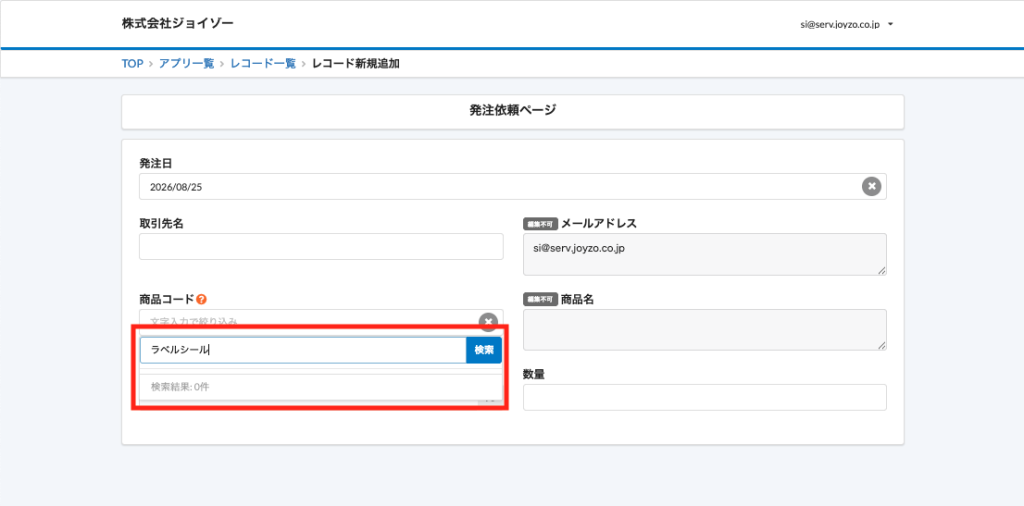
Task: Focus the 数量 input field
Action: click(x=705, y=397)
